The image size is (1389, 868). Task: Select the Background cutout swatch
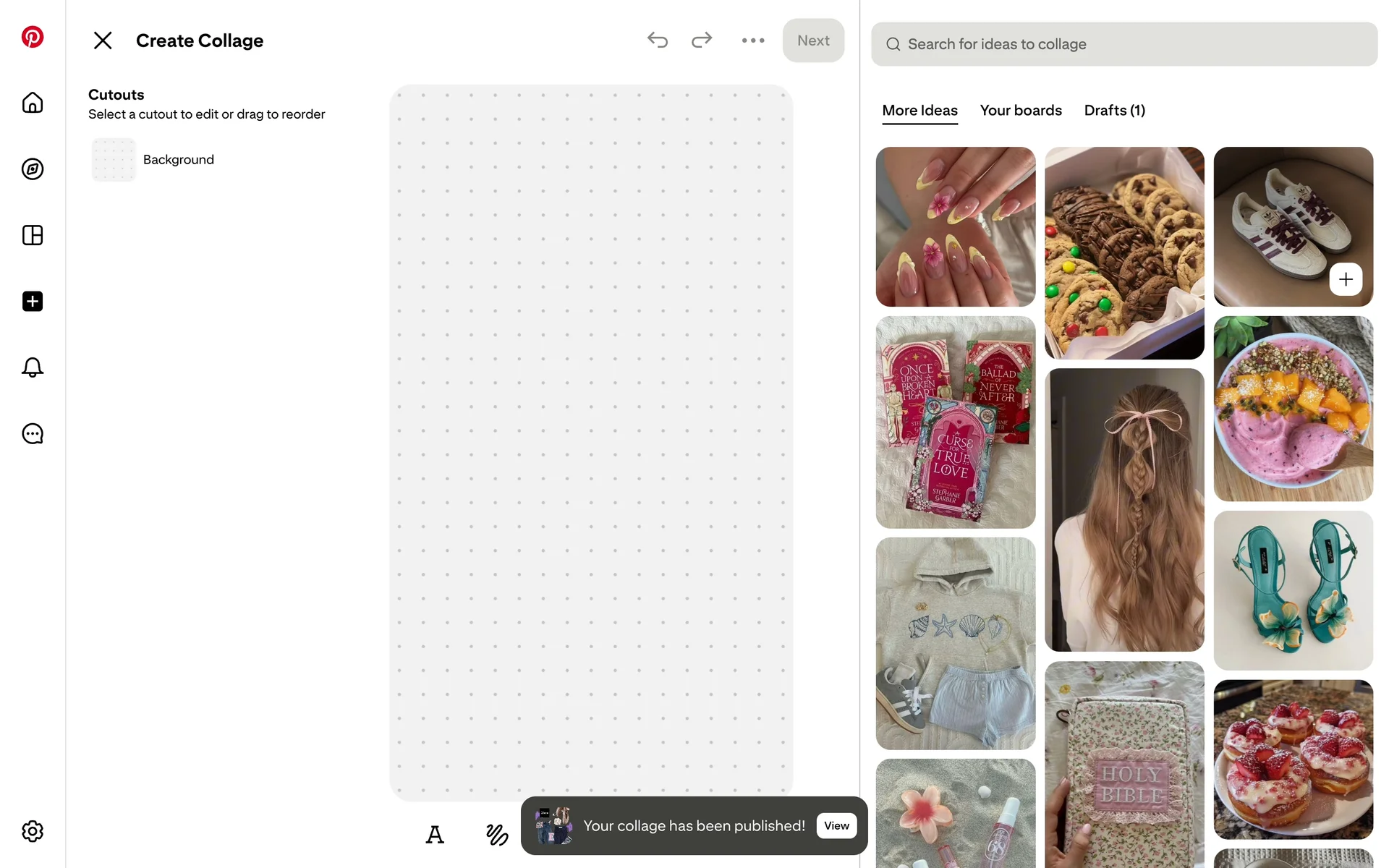pos(114,160)
